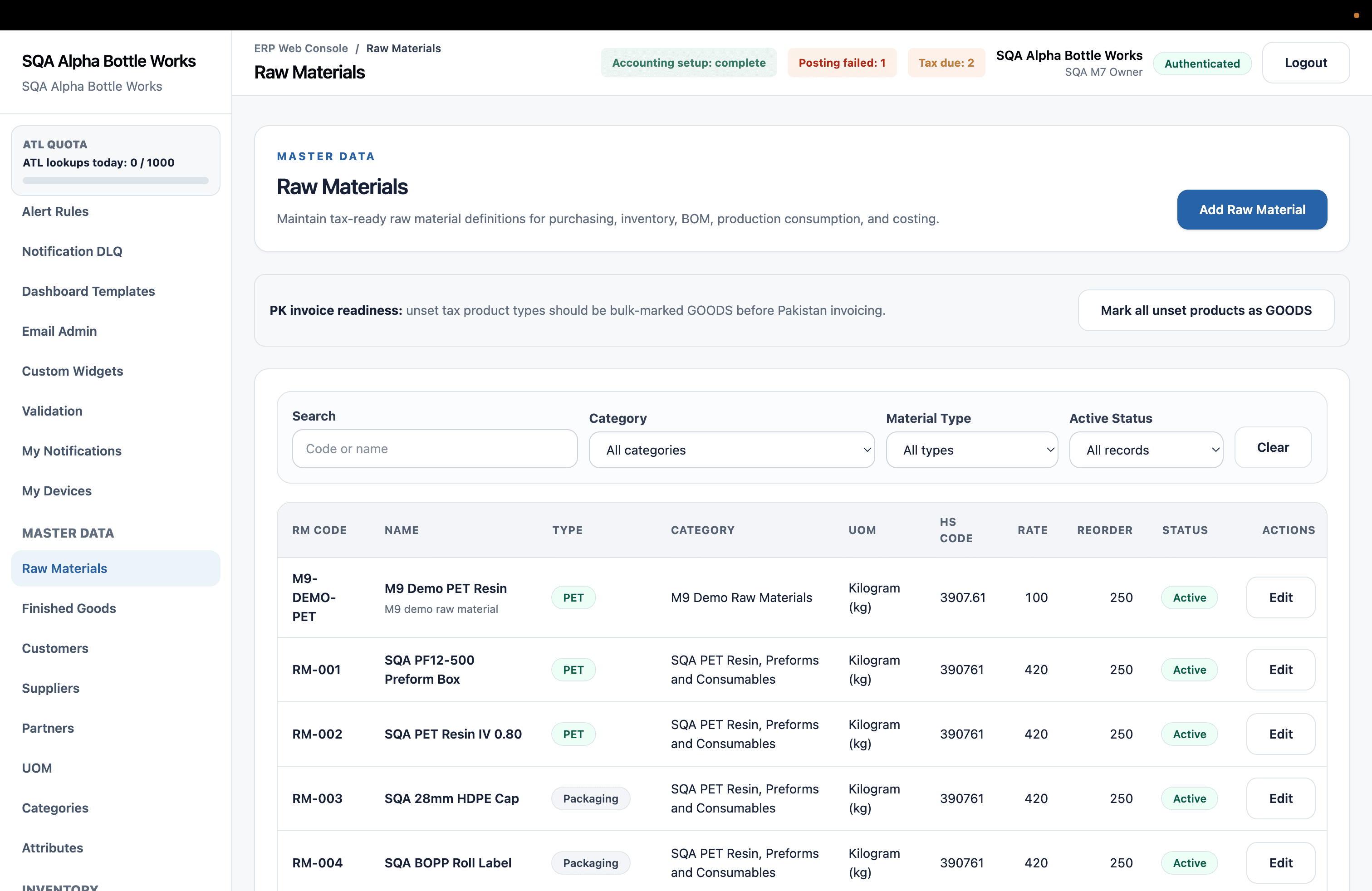Click SQA PET Resin IV 0.80 name
Viewport: 1372px width, 891px height.
453,734
